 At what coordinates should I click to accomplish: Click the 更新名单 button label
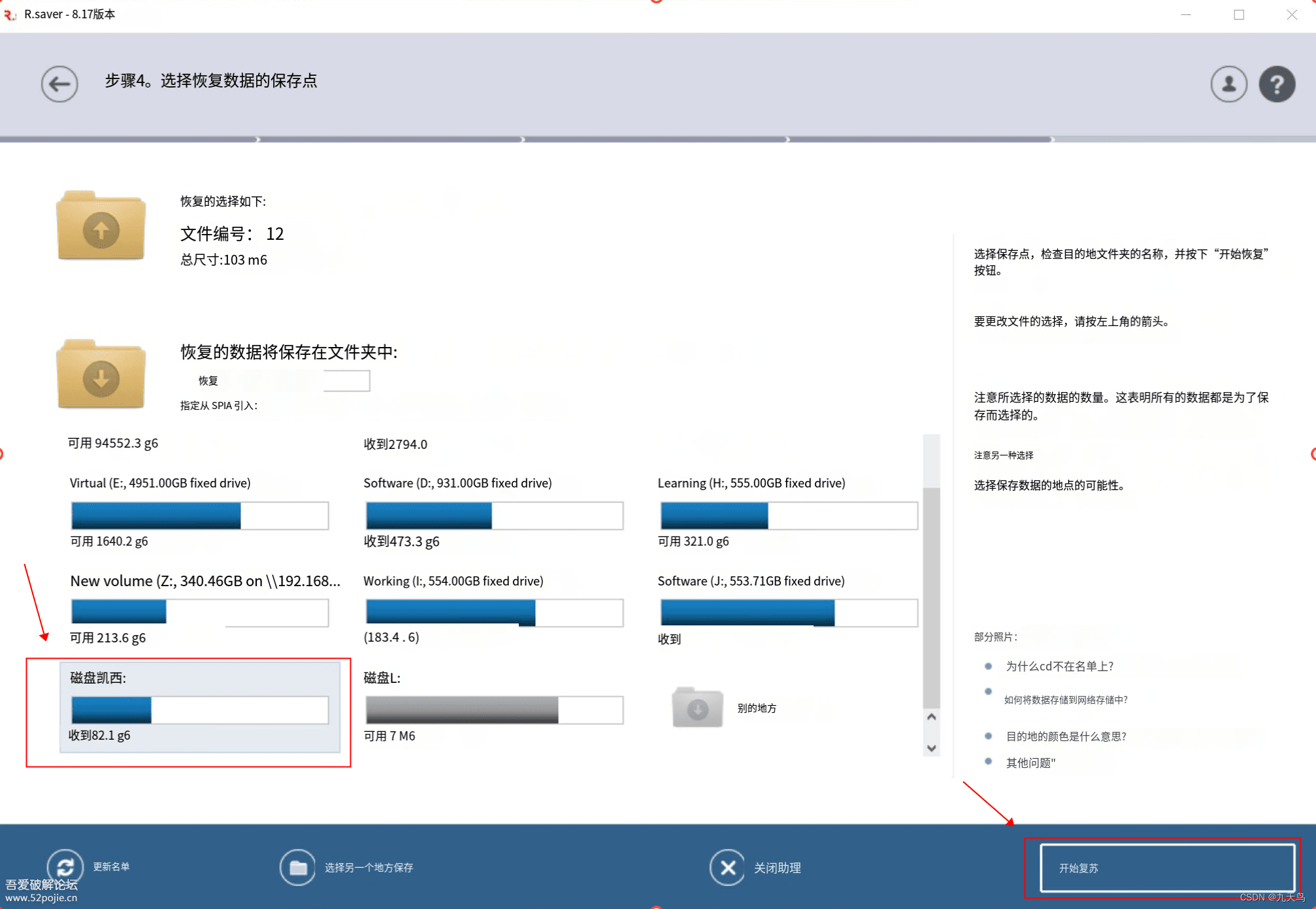coord(111,867)
